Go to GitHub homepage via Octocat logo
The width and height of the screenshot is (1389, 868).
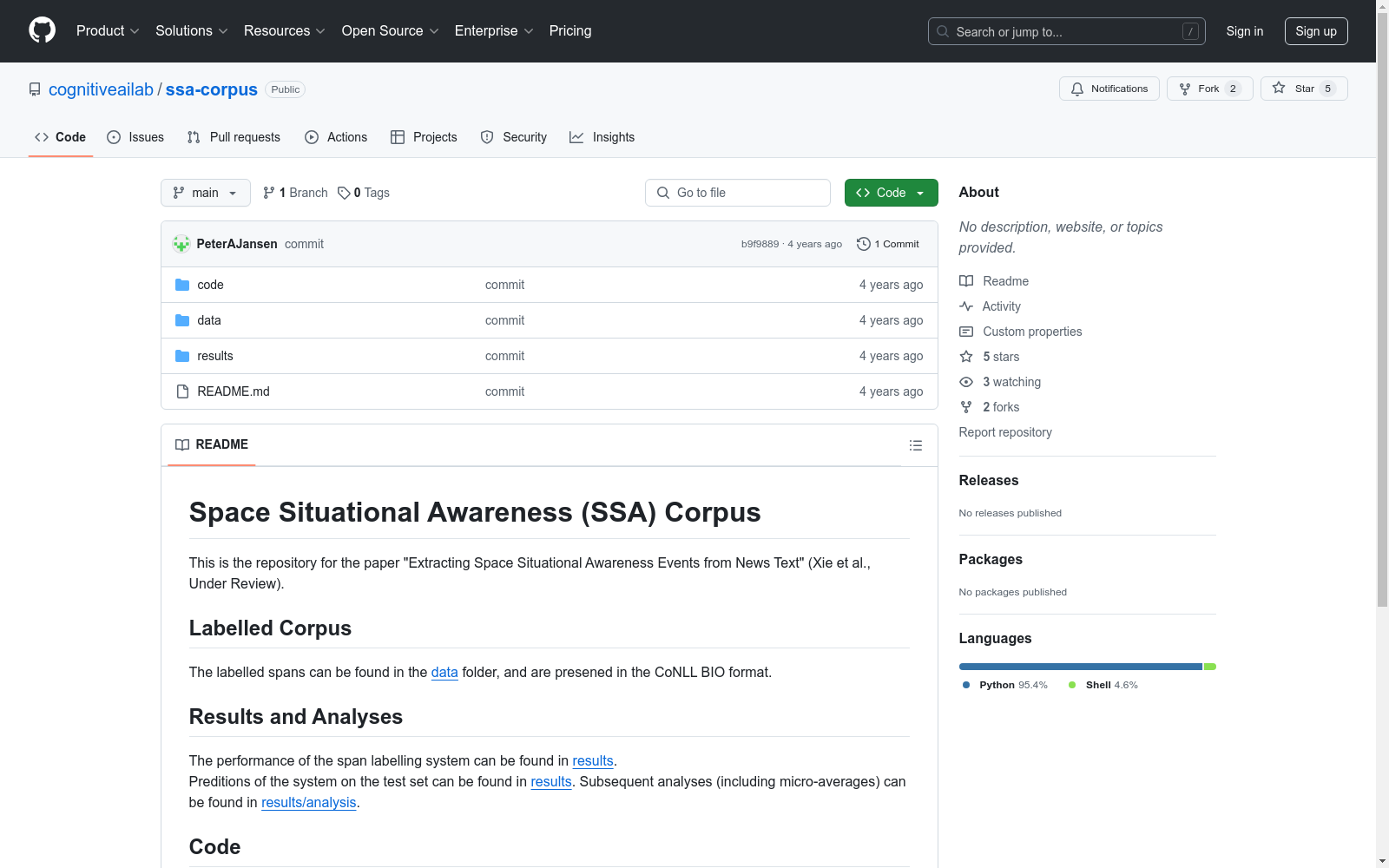tap(42, 30)
